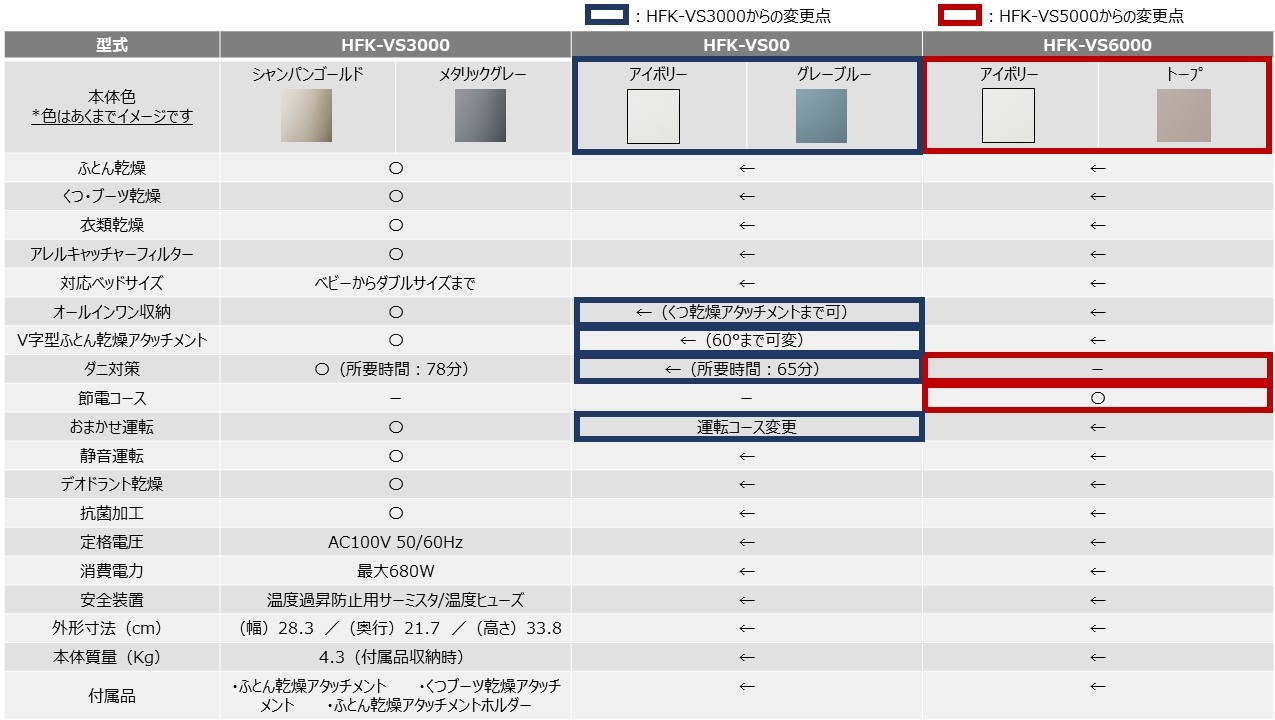Click the トープ color swatch

click(x=1184, y=116)
